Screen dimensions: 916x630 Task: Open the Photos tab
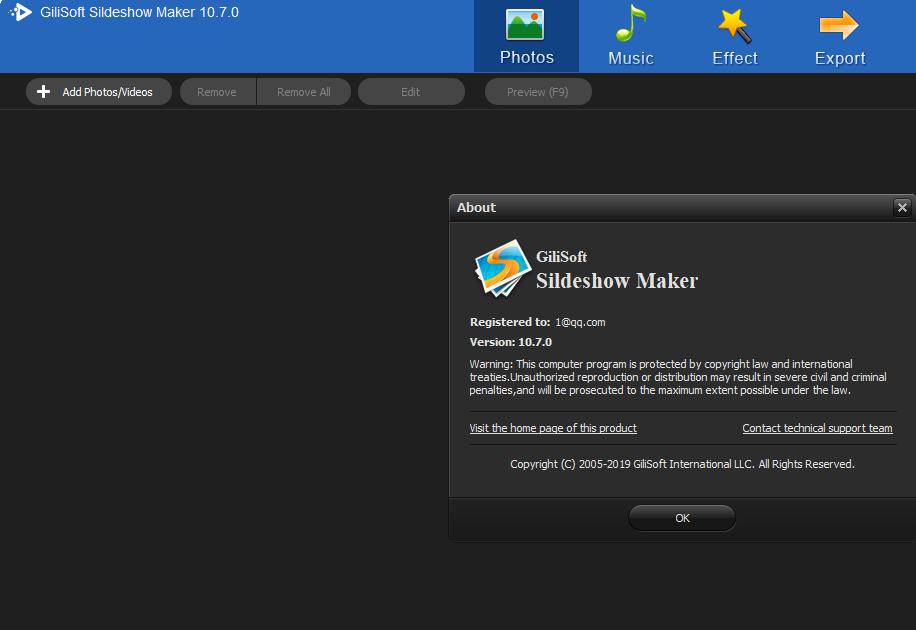click(x=526, y=36)
